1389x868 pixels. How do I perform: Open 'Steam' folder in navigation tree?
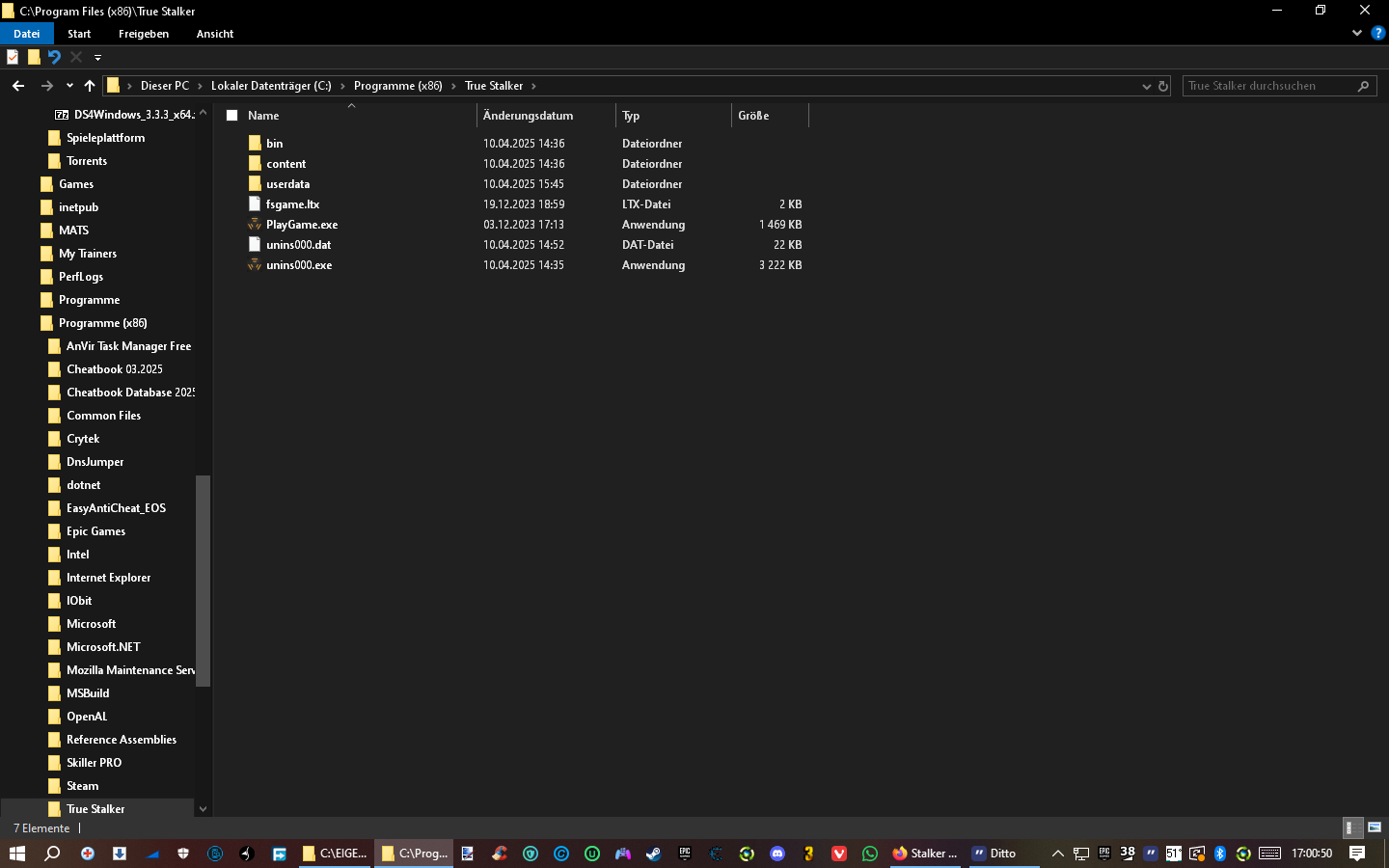coord(83,786)
